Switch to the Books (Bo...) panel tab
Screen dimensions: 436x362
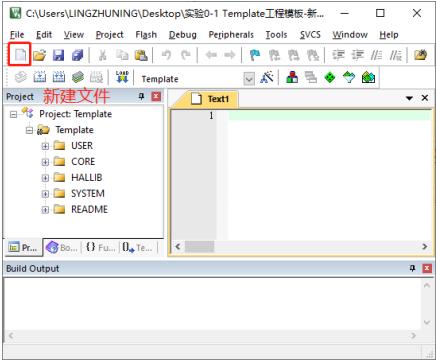coord(62,248)
